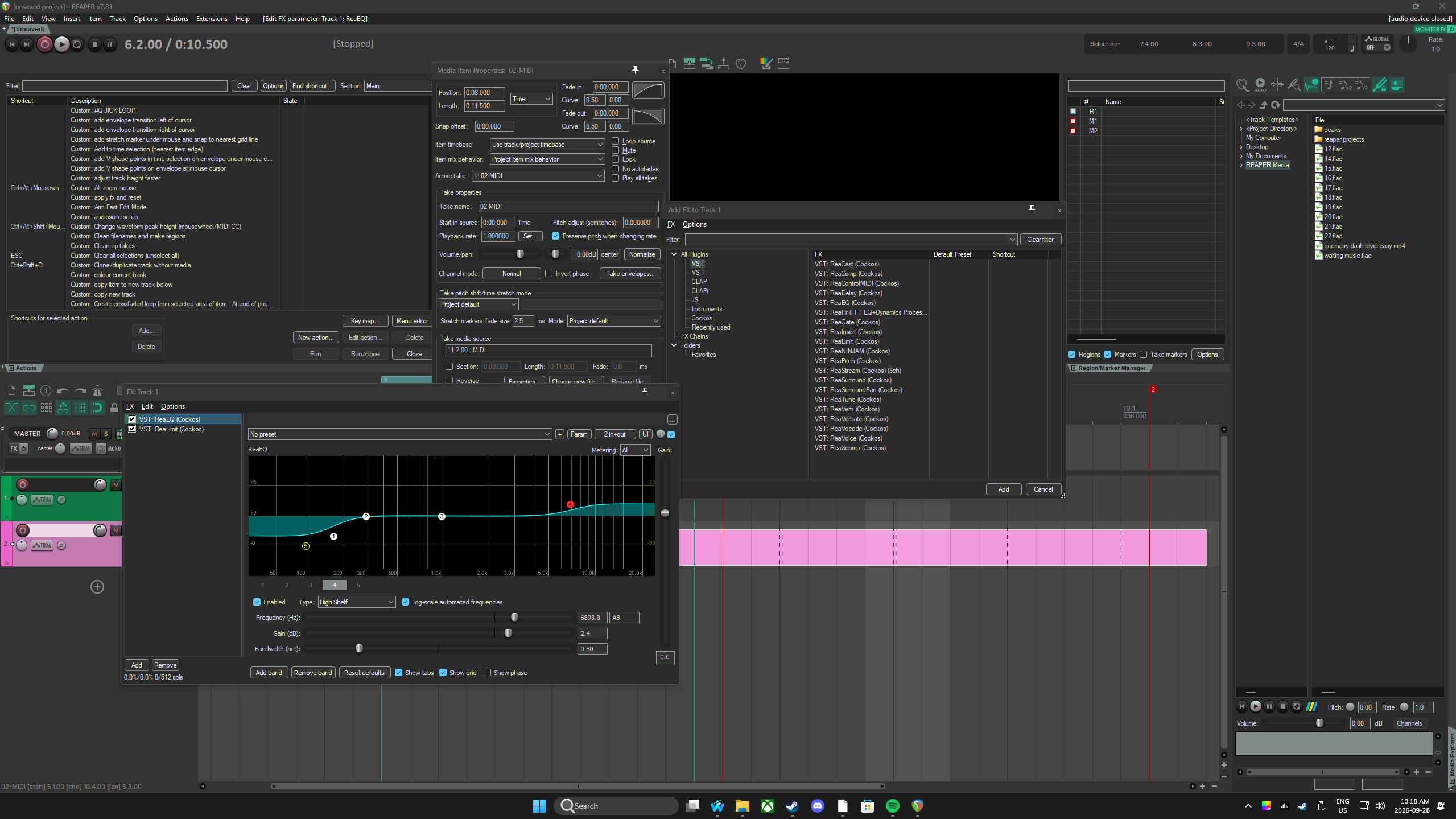Click the Redo arrow in the main toolbar
The image size is (1456, 819).
pos(80,390)
